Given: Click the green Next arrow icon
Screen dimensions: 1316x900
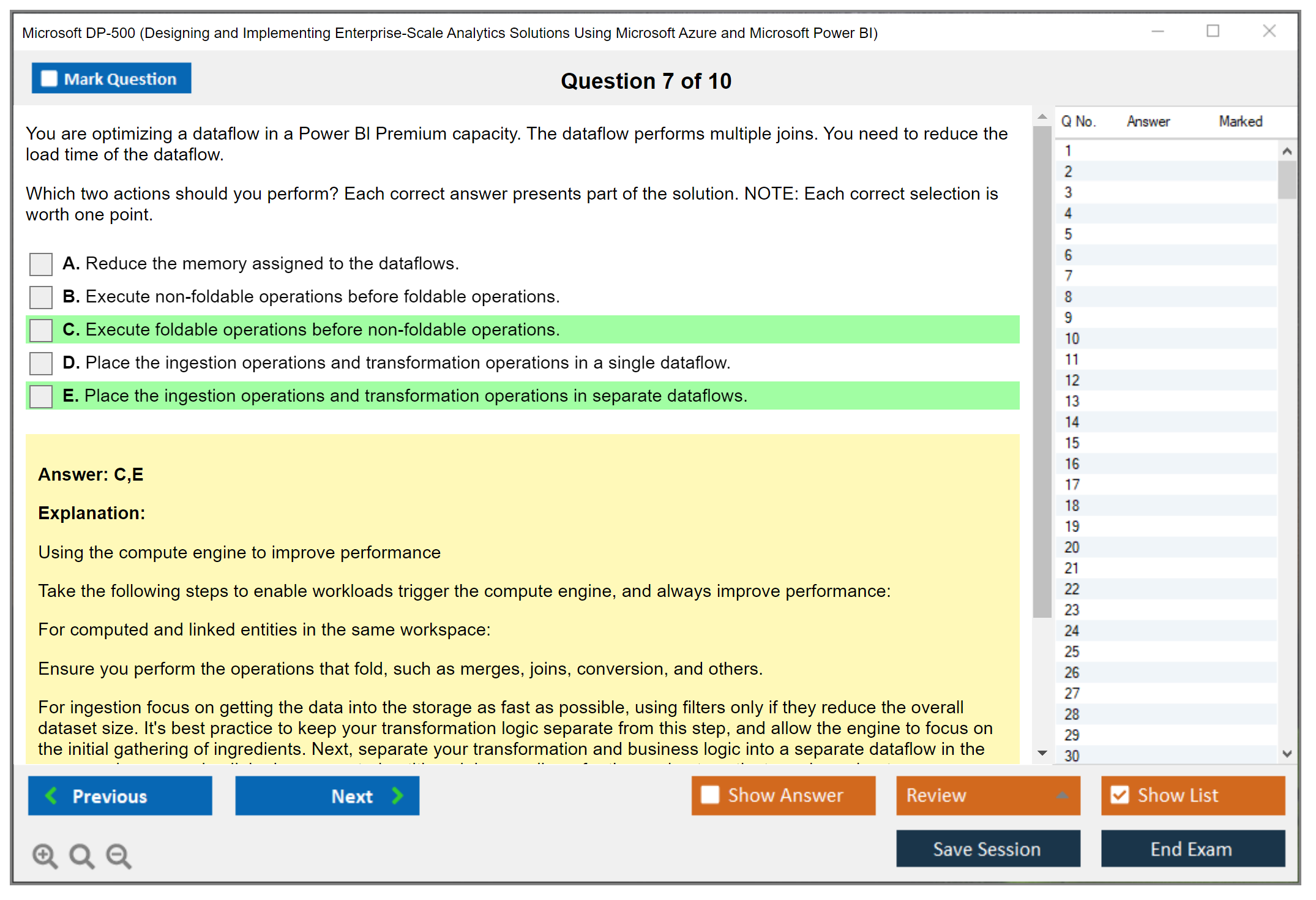Looking at the screenshot, I should tap(397, 796).
